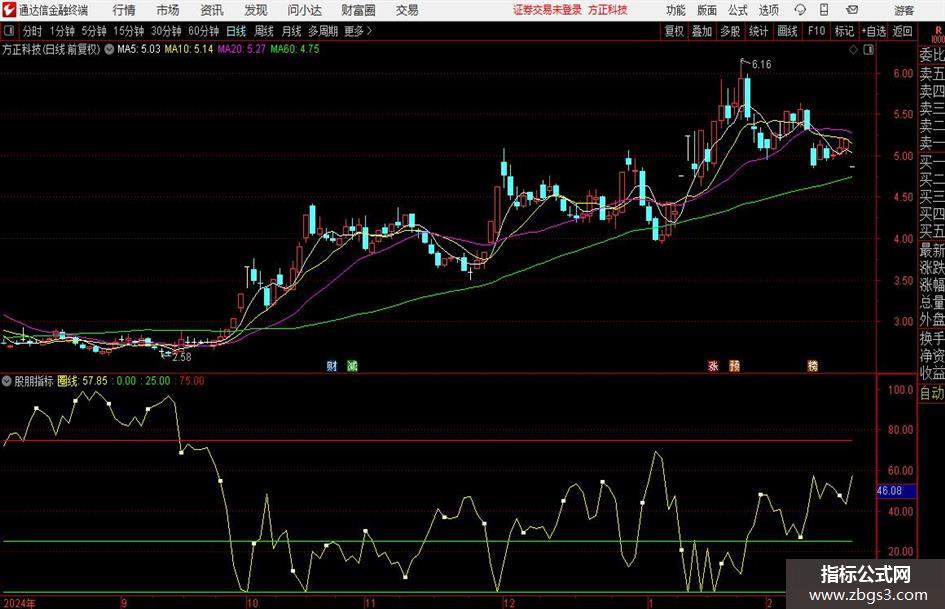The height and width of the screenshot is (609, 945).
Task: Switch to 分时 chart period
Action: (32, 31)
